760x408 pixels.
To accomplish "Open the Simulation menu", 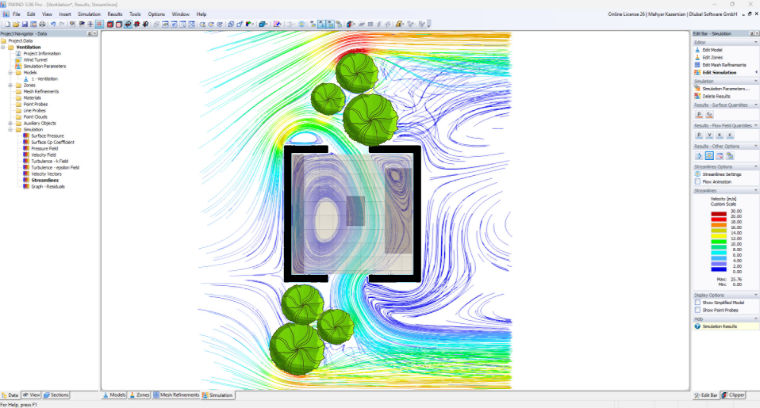I will pos(89,14).
